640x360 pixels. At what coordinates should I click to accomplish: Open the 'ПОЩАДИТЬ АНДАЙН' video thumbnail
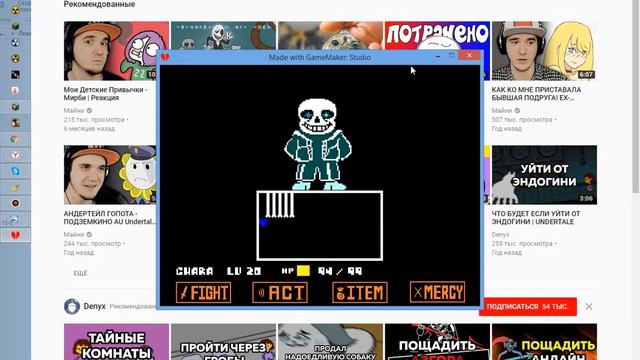pyautogui.click(x=544, y=342)
